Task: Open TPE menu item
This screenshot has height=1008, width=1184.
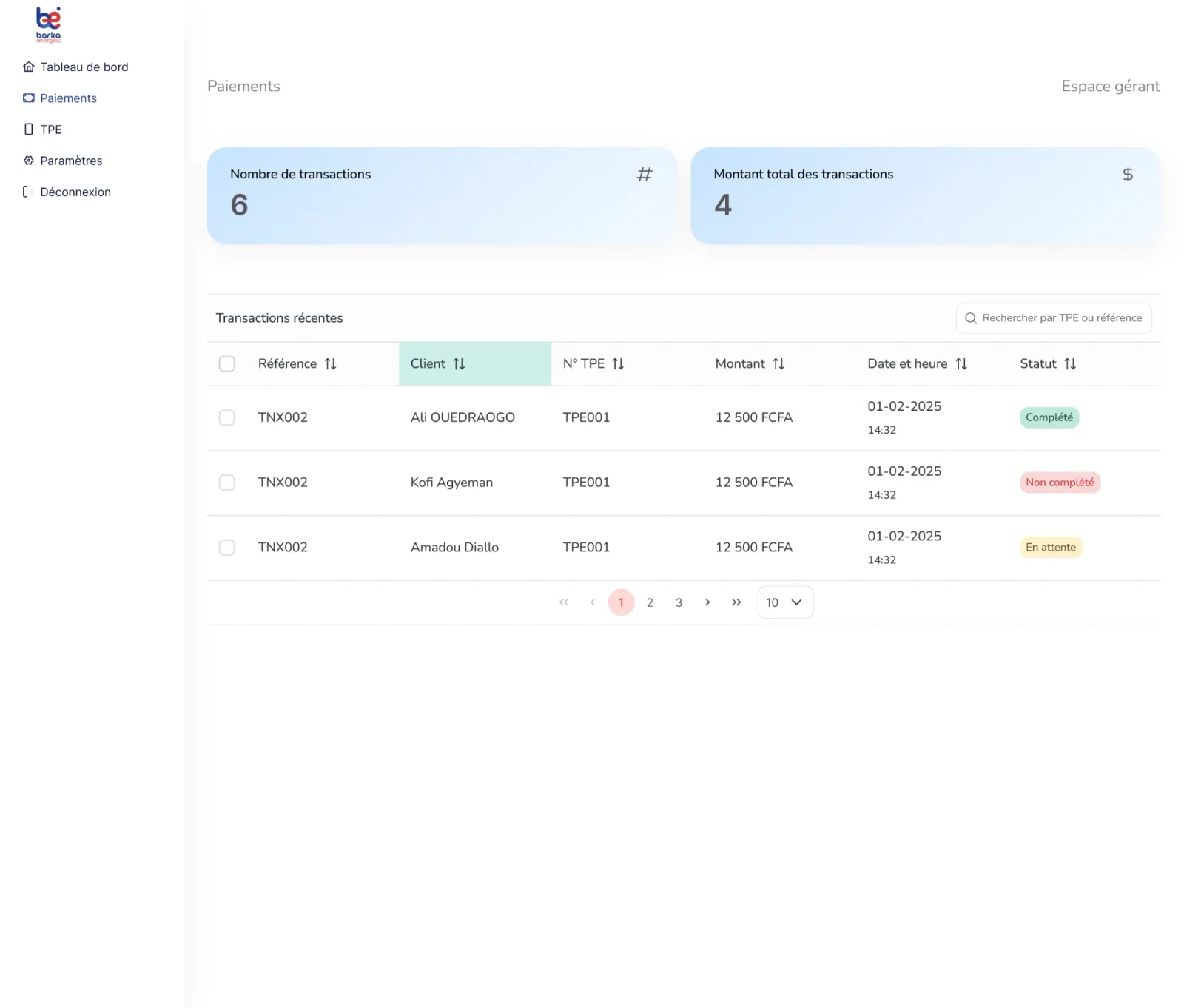Action: 43,130
